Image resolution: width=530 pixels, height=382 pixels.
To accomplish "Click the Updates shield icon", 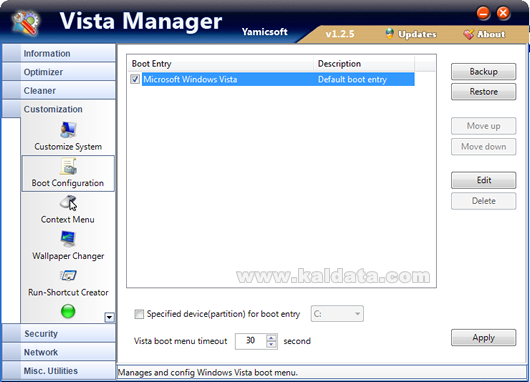I will [x=389, y=34].
